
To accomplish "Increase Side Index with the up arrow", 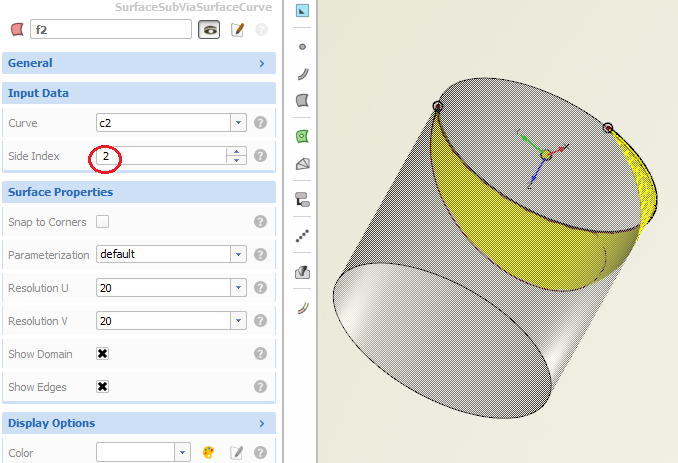I will tap(236, 151).
